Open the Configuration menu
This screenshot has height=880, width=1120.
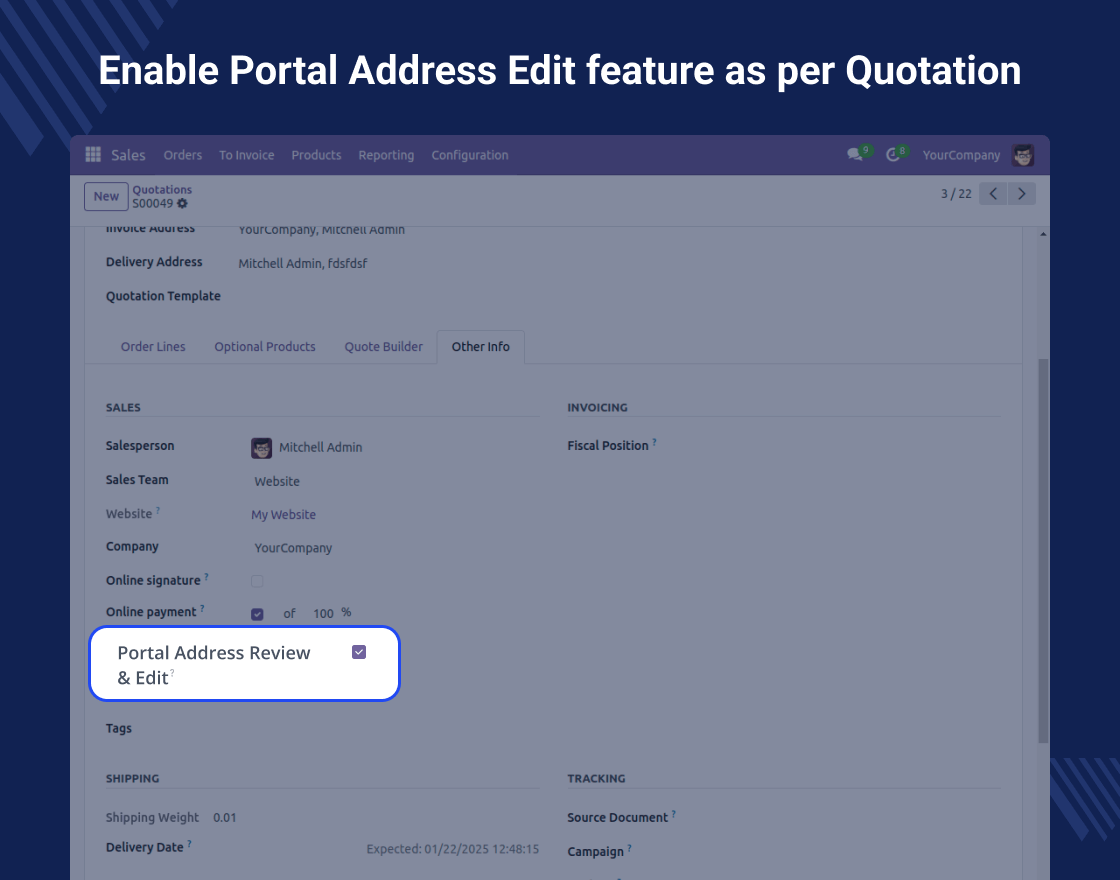pos(470,155)
